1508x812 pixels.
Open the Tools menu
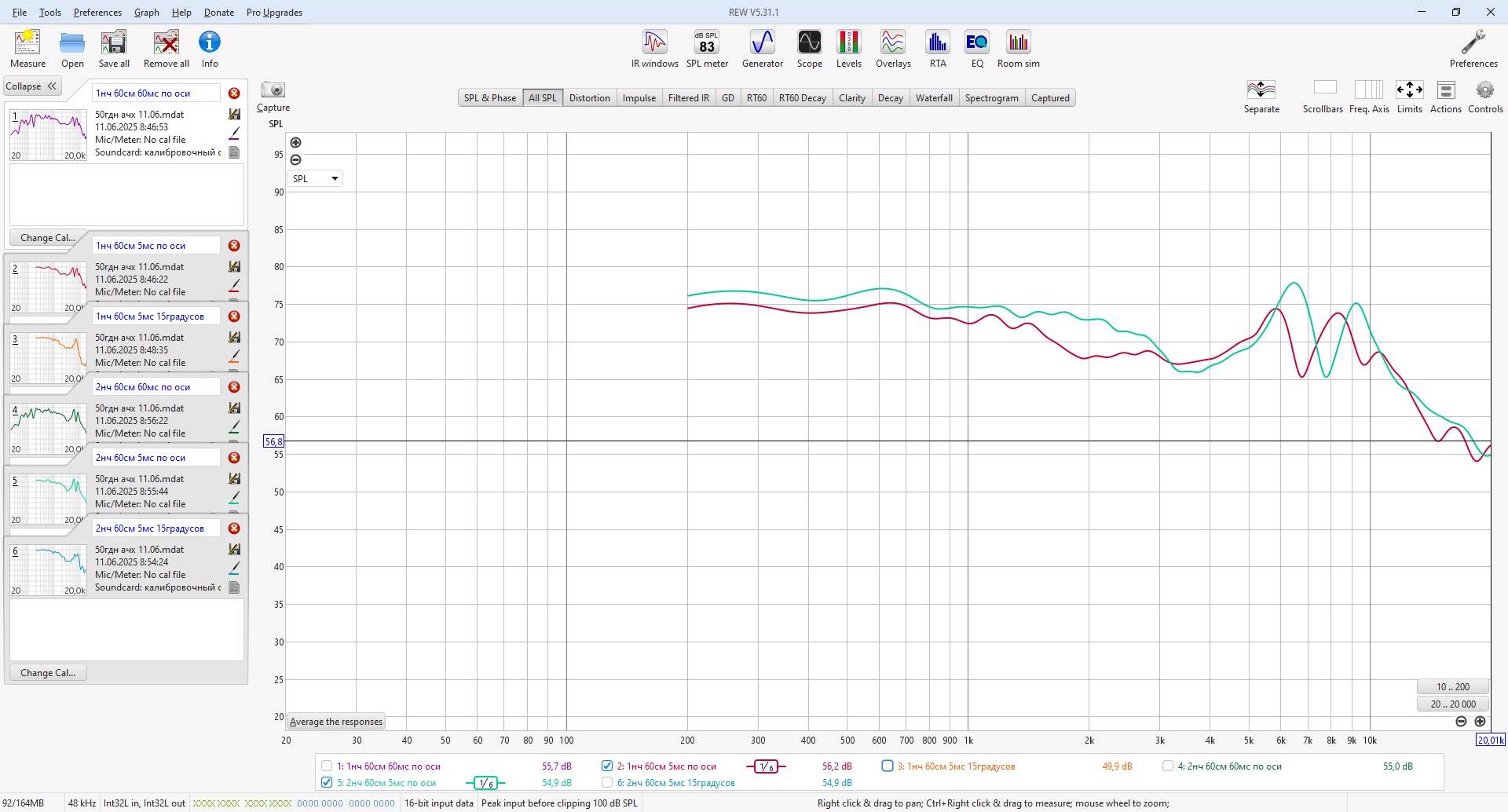[50, 13]
